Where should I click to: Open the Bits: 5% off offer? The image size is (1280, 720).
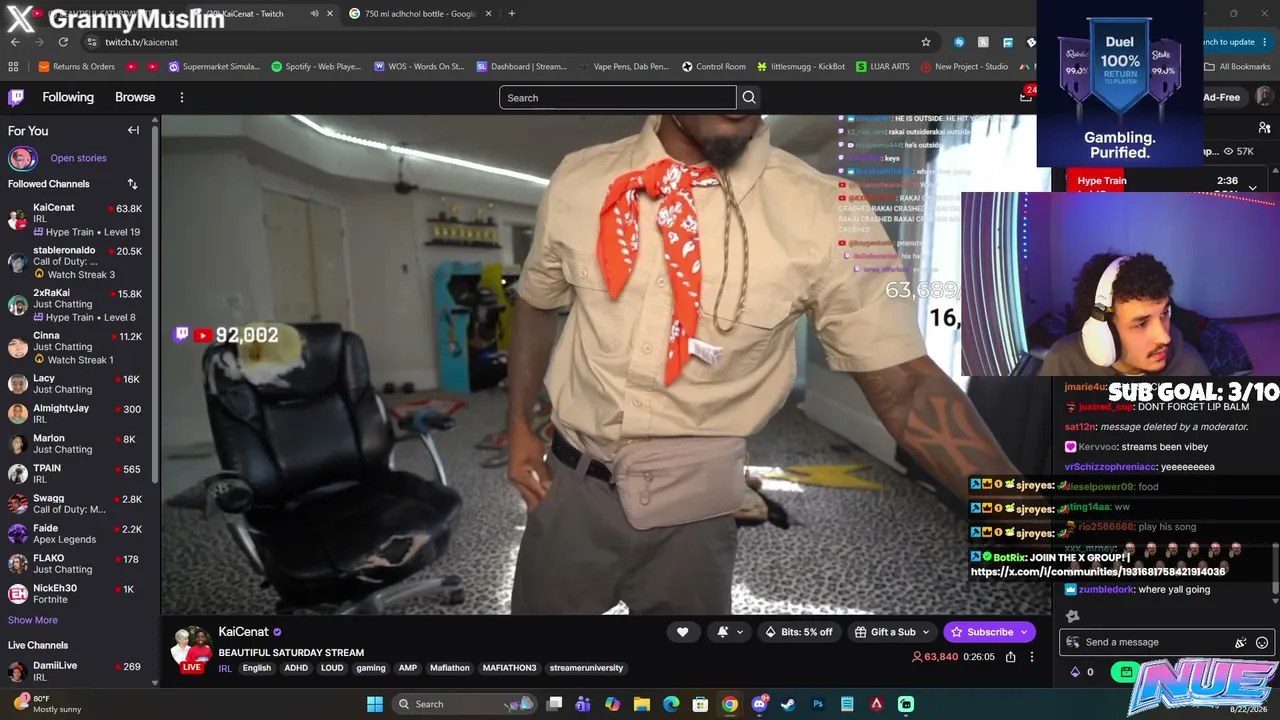[799, 632]
